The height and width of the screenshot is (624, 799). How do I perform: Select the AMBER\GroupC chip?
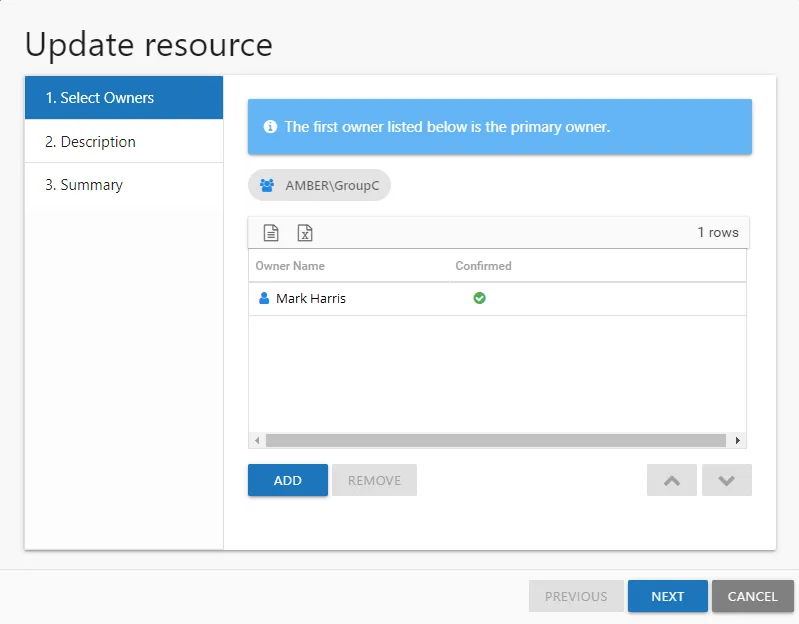(319, 185)
